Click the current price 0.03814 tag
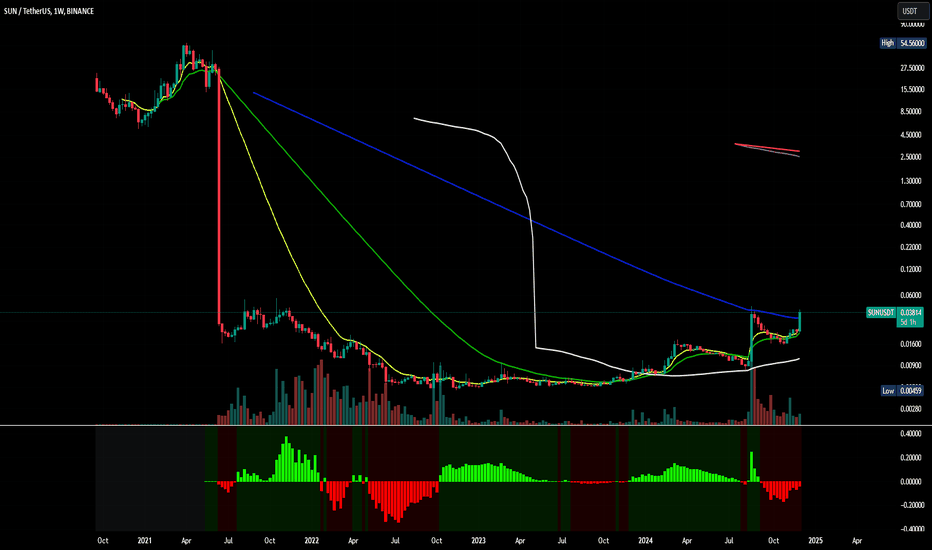The height and width of the screenshot is (550, 932). click(911, 312)
